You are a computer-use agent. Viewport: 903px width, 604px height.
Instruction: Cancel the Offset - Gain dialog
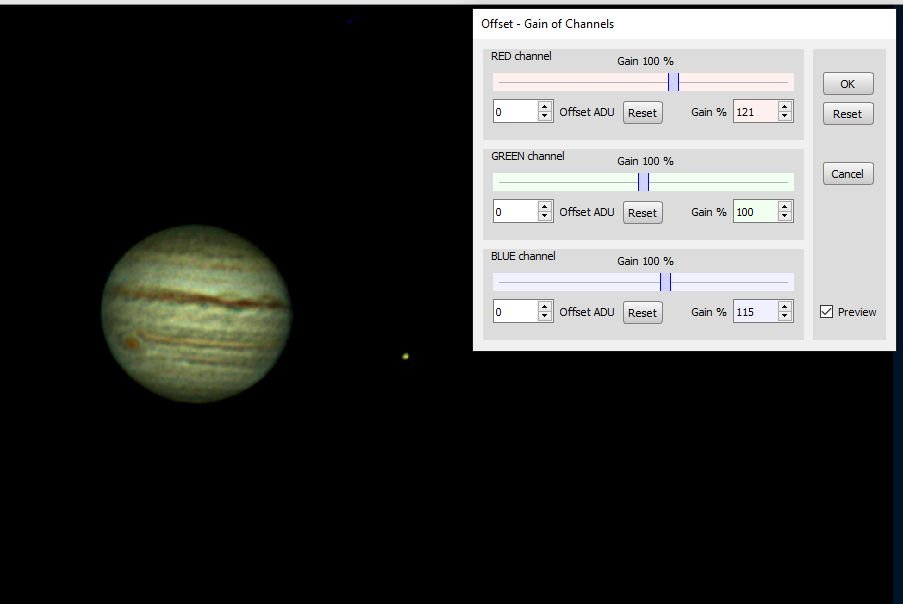pyautogui.click(x=847, y=174)
